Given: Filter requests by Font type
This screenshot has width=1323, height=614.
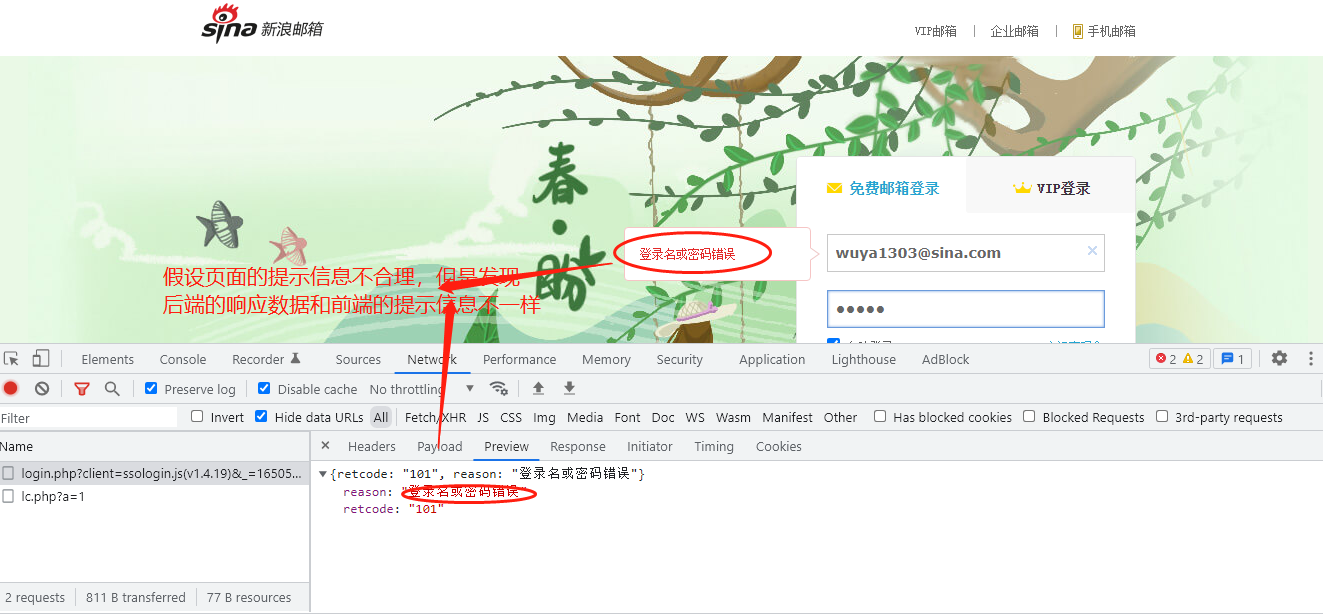Looking at the screenshot, I should (x=628, y=417).
